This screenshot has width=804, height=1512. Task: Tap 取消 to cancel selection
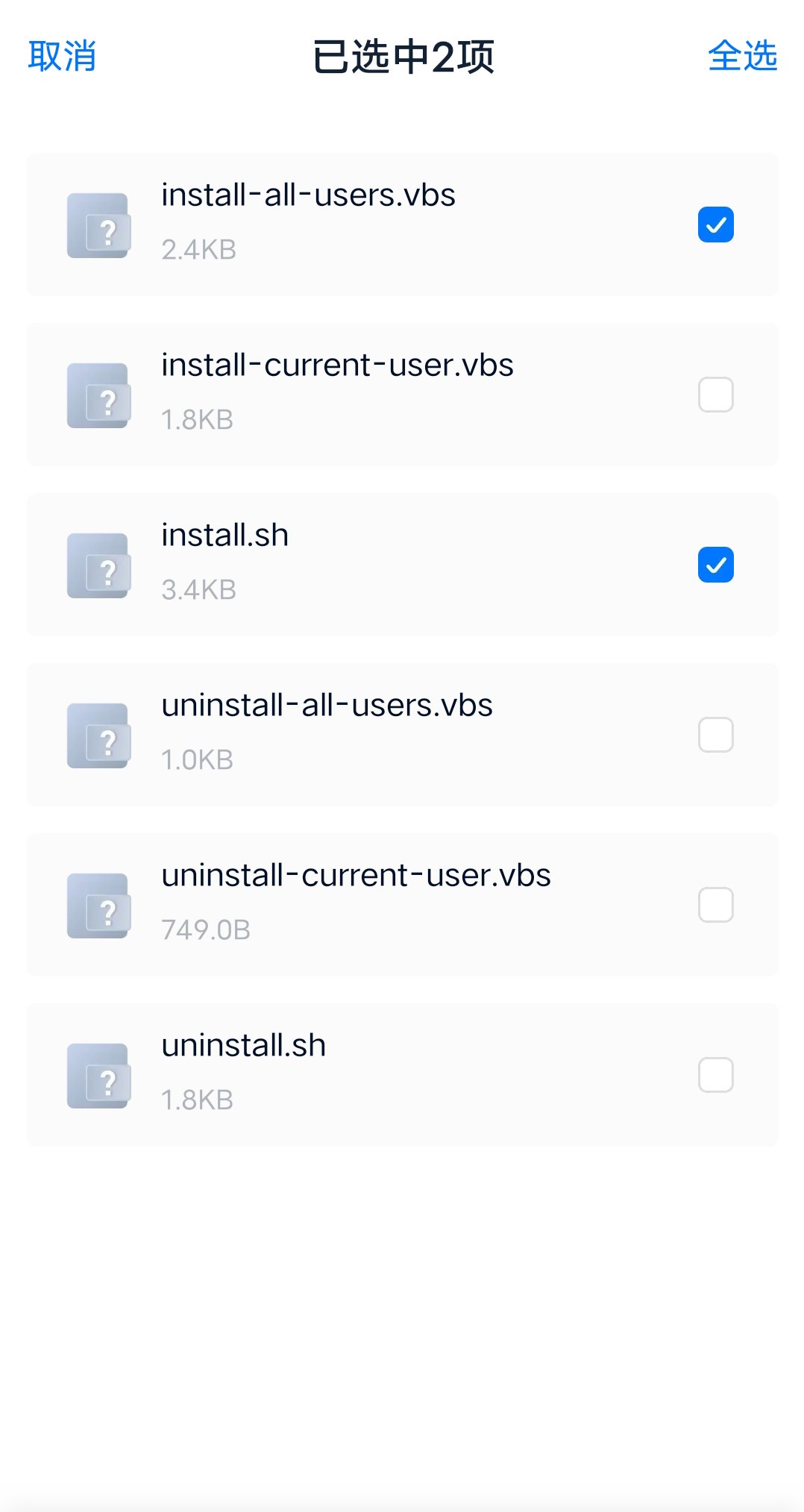click(x=62, y=57)
